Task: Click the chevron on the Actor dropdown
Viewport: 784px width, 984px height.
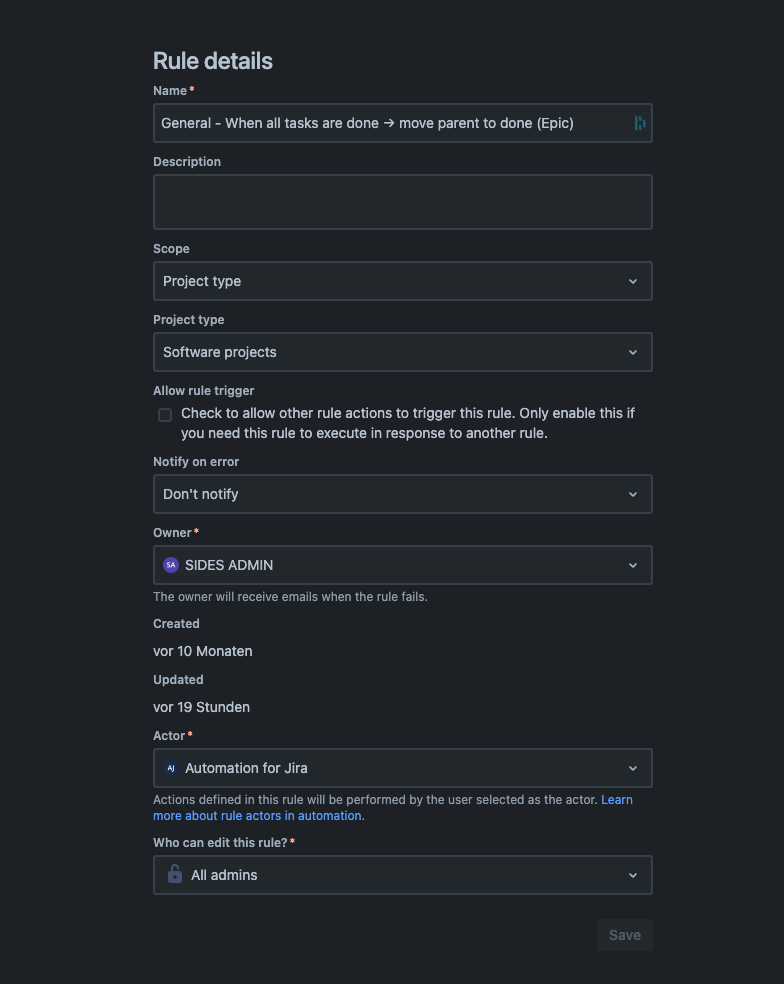Action: 632,767
